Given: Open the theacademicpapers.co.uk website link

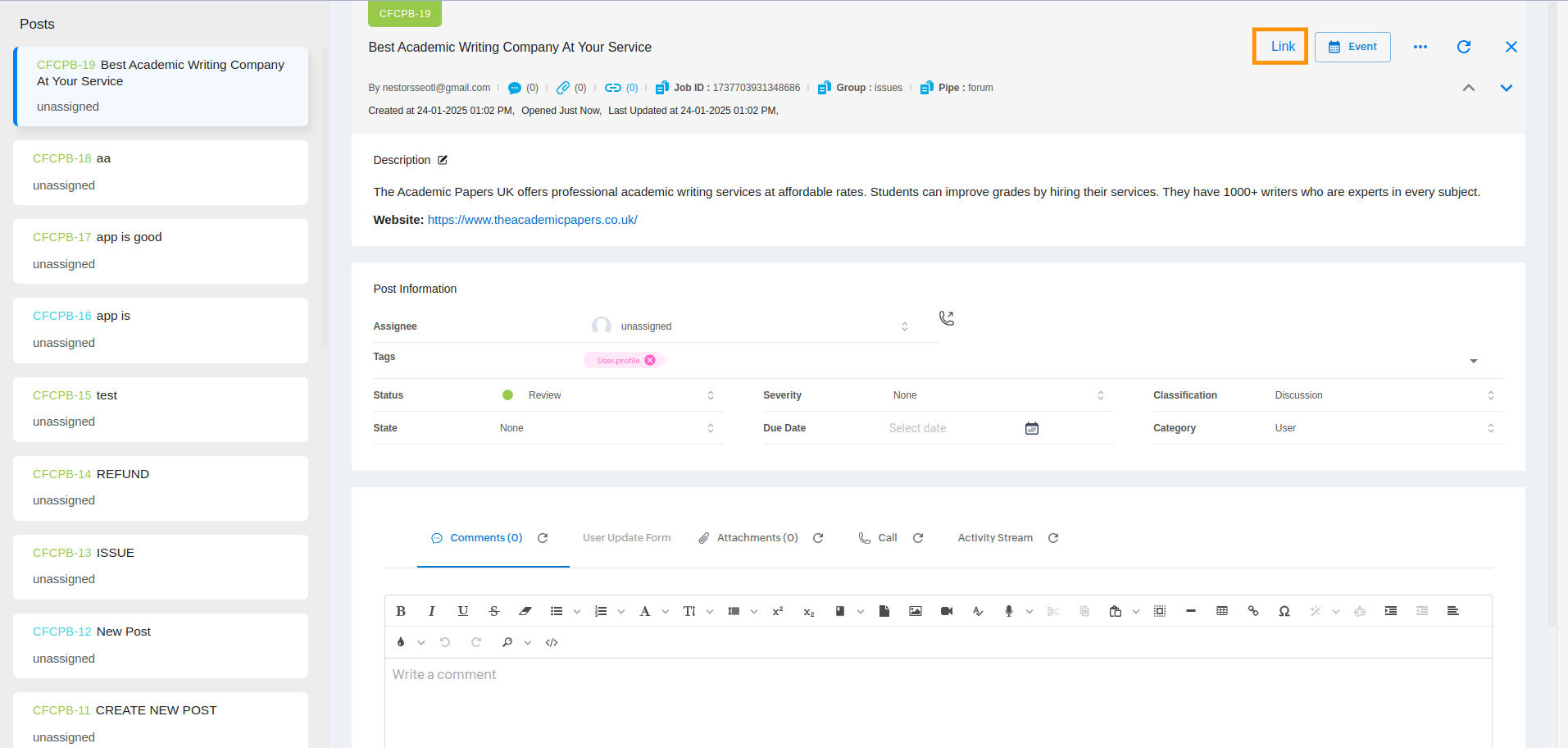Looking at the screenshot, I should pos(533,220).
